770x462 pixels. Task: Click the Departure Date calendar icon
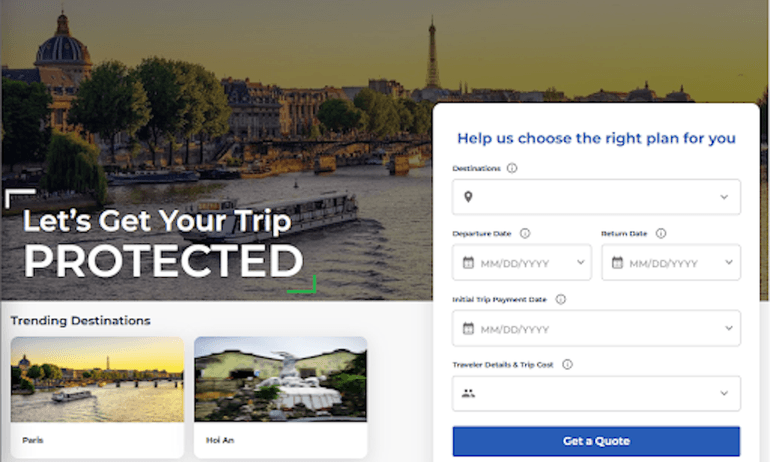pos(468,263)
